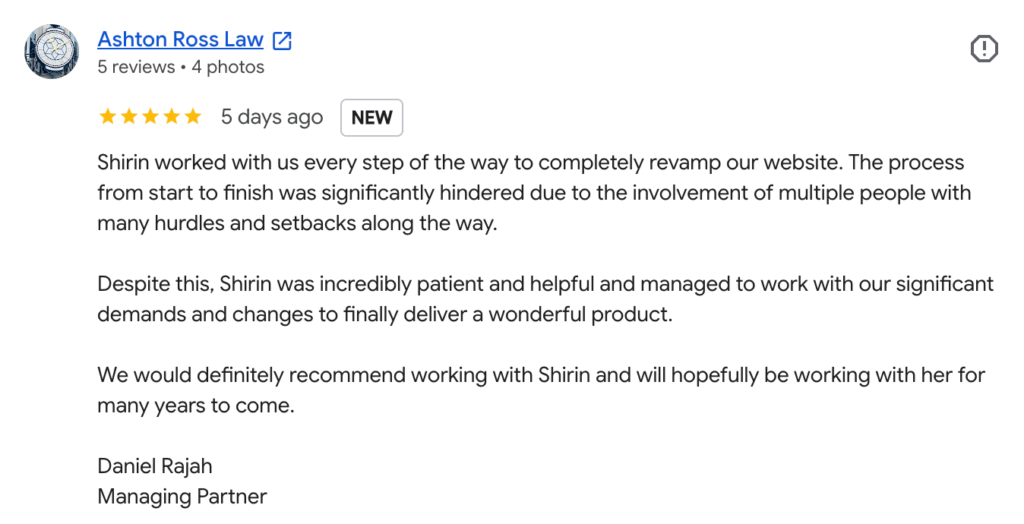Screen dimensions: 1024x524
Task: Click the fifth rating star
Action: pos(193,117)
